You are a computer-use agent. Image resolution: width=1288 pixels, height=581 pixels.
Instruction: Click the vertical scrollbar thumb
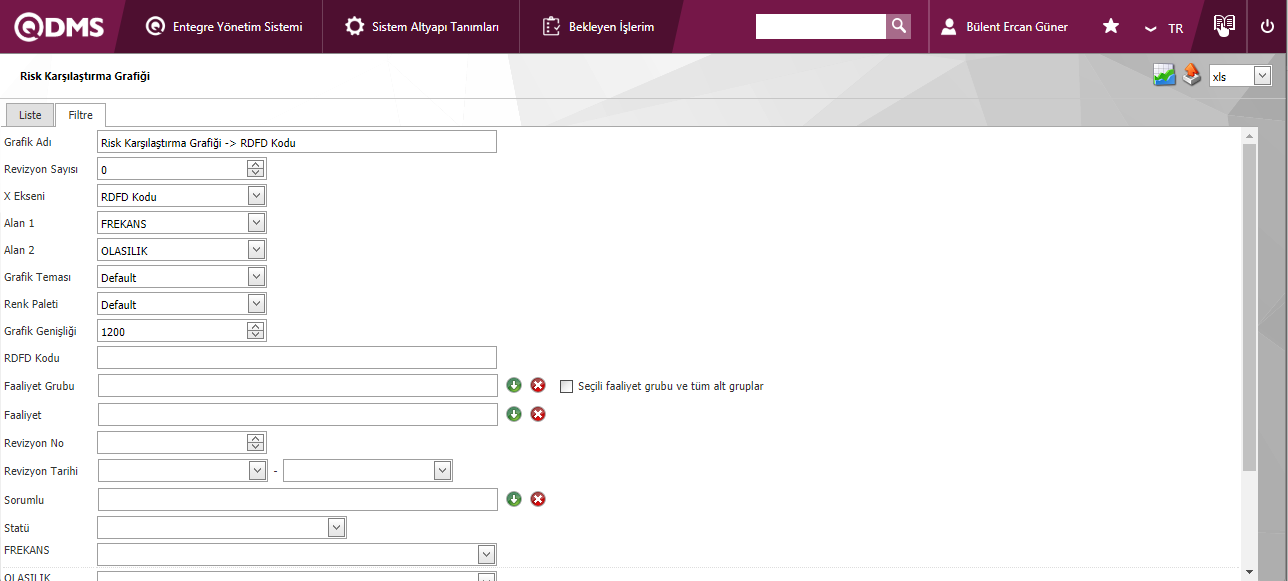(1248, 306)
